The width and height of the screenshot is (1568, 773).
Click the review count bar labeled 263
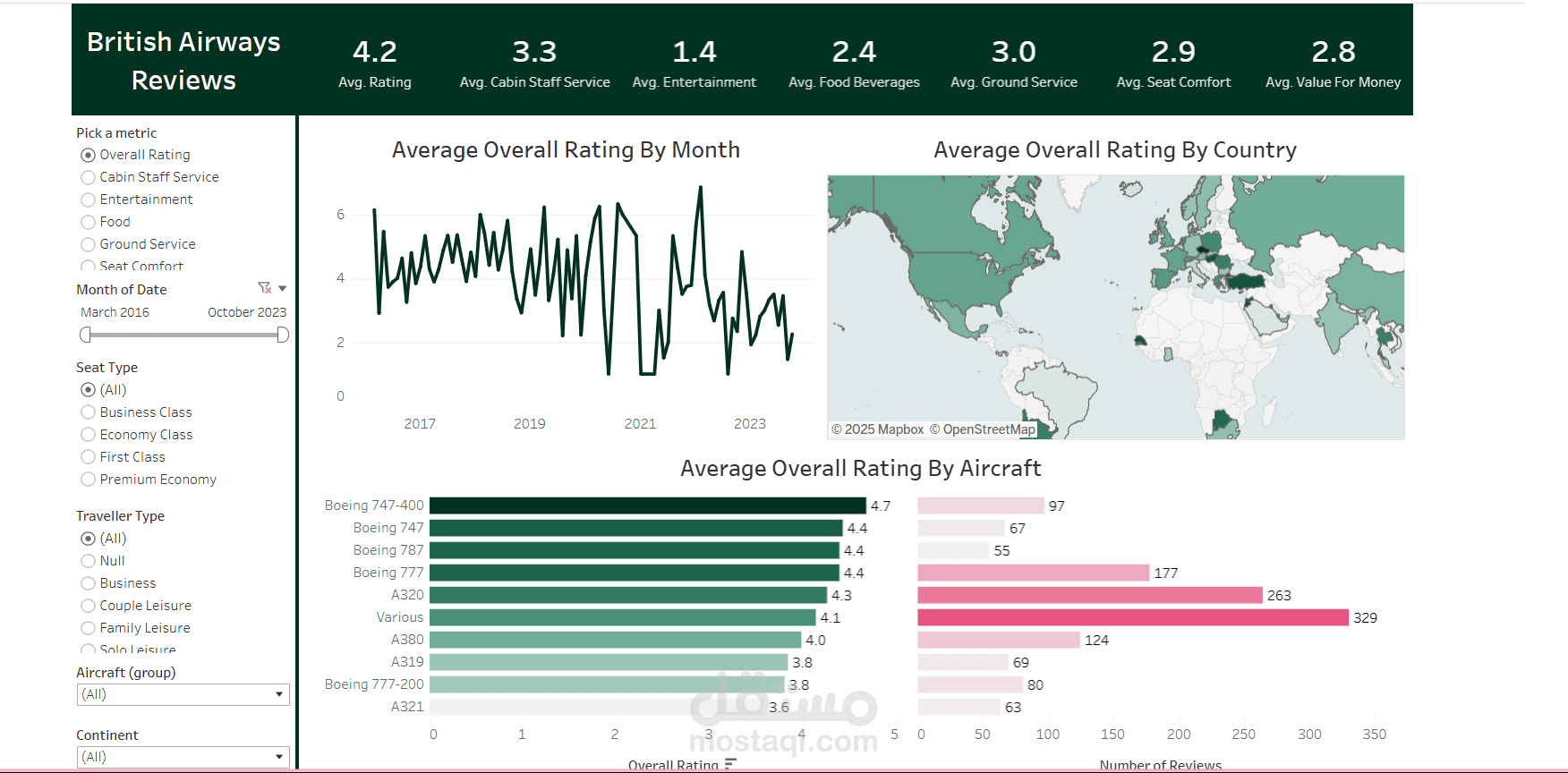[1090, 595]
